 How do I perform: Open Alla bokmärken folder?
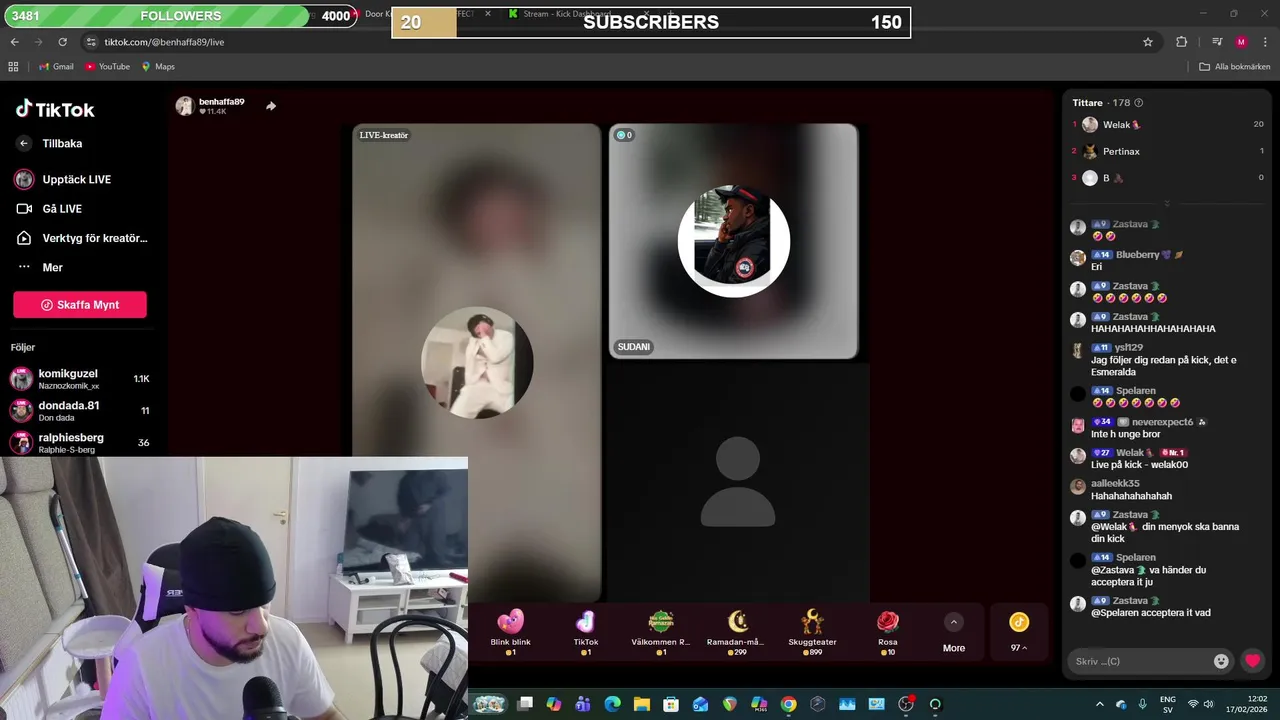click(x=1235, y=66)
